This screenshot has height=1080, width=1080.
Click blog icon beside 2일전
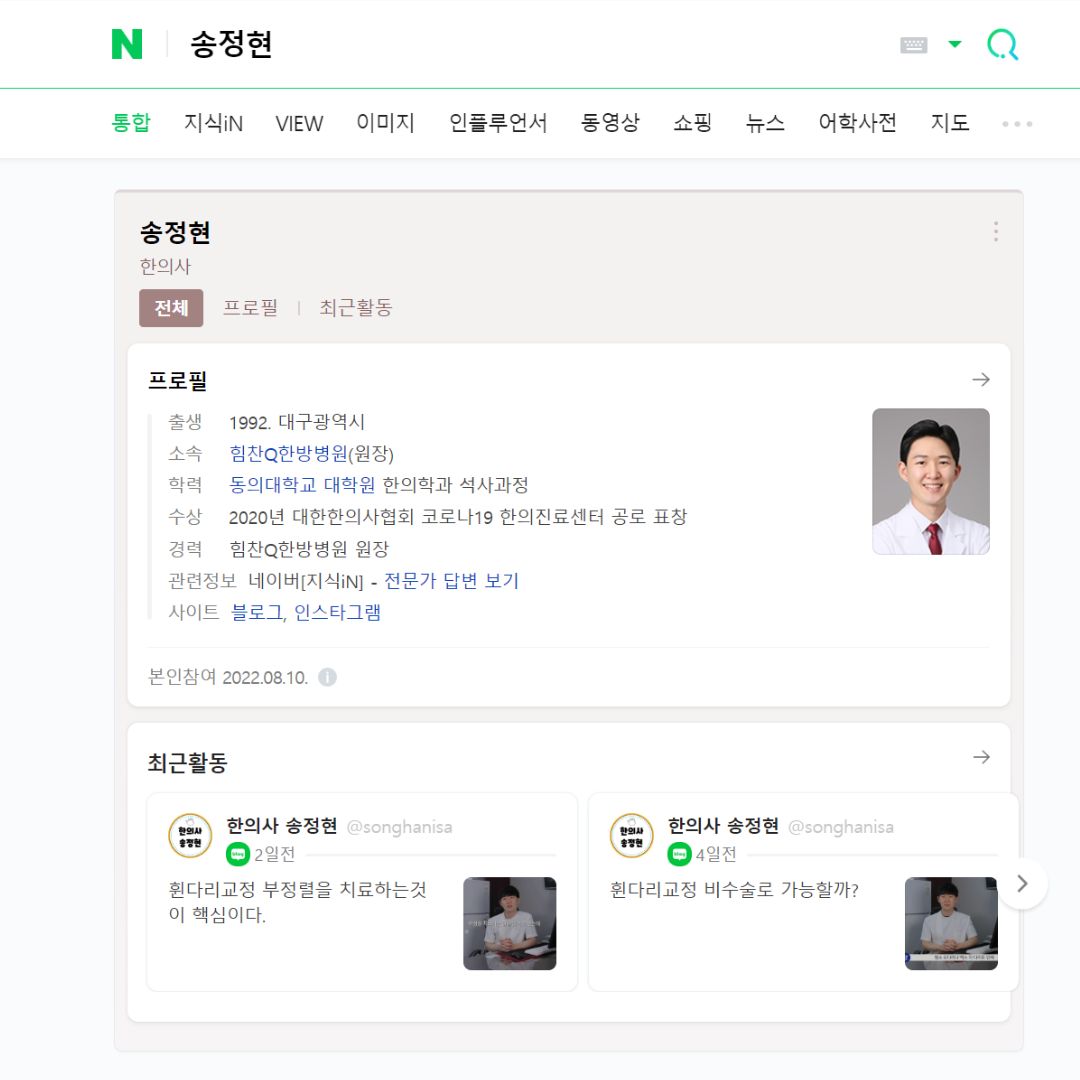238,854
